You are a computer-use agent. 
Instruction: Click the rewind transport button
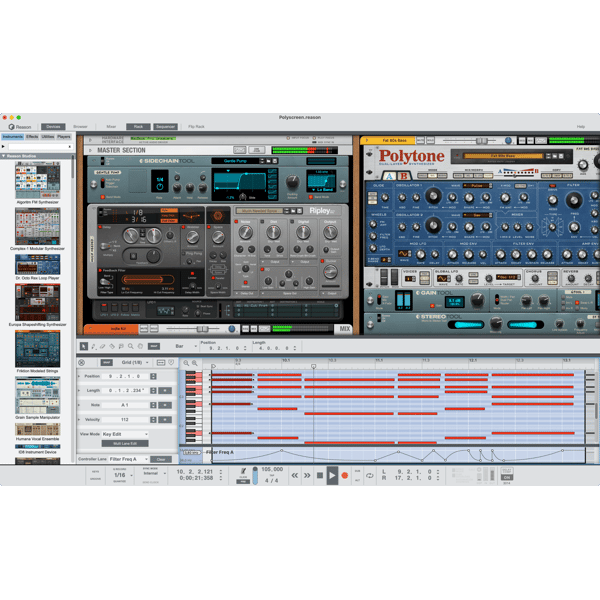click(x=295, y=476)
